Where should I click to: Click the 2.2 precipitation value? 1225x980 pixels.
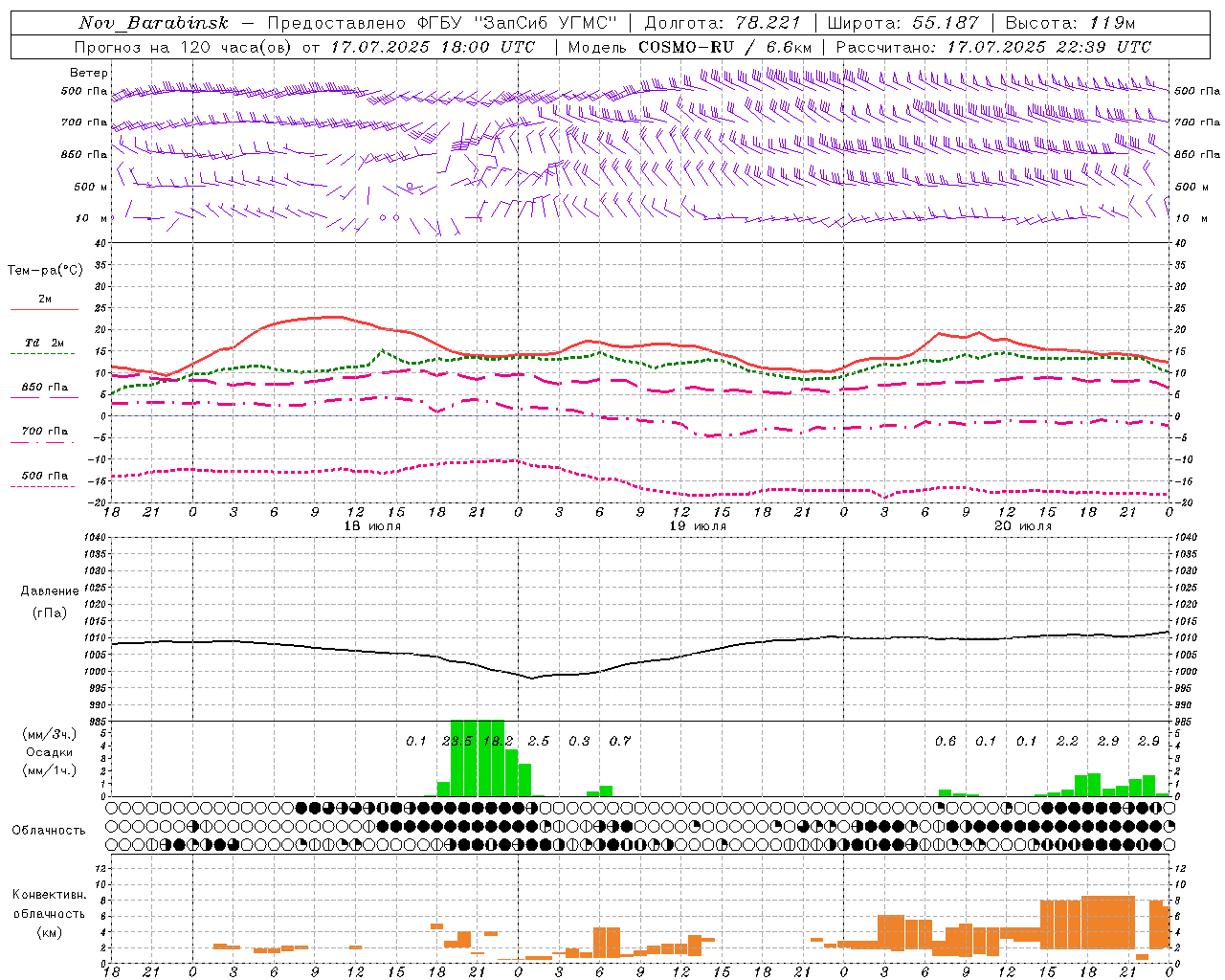[1067, 741]
